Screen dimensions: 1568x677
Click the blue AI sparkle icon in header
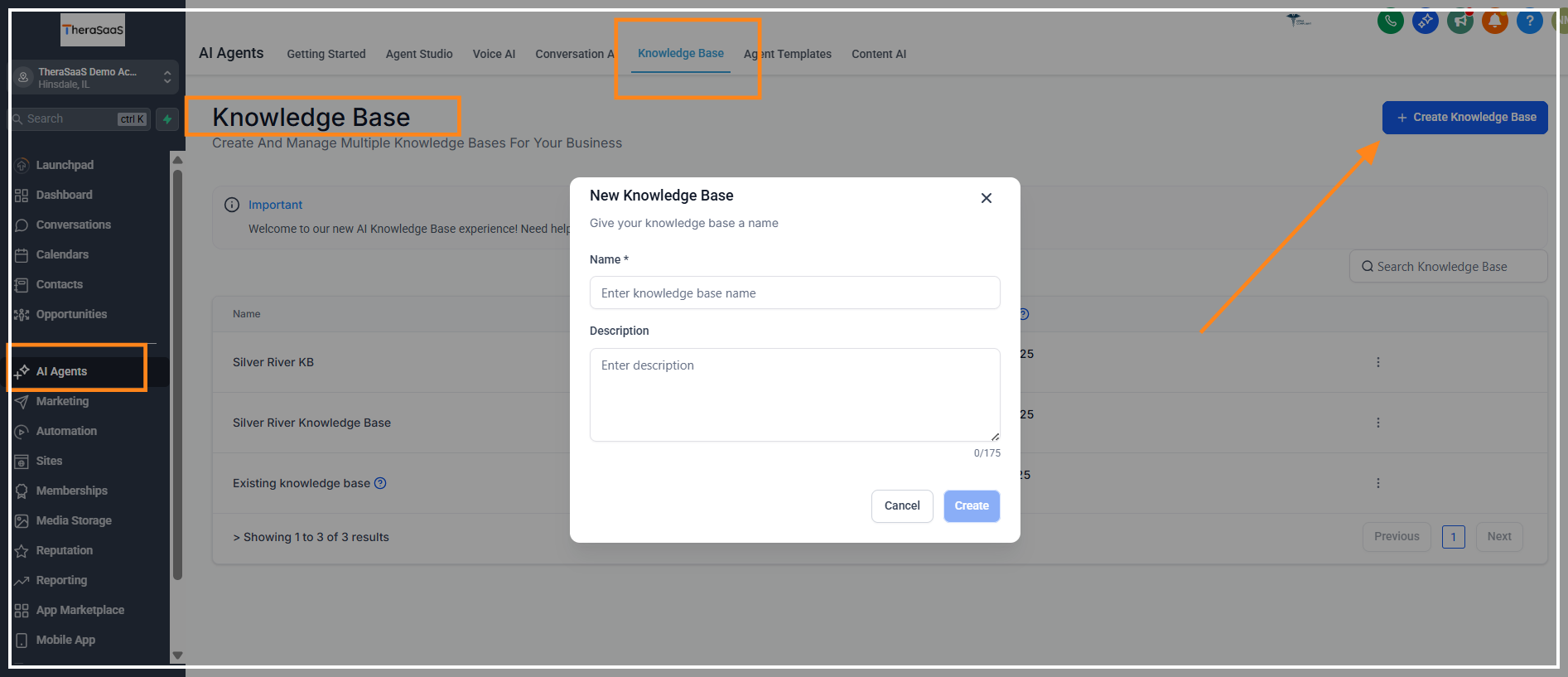(1425, 22)
